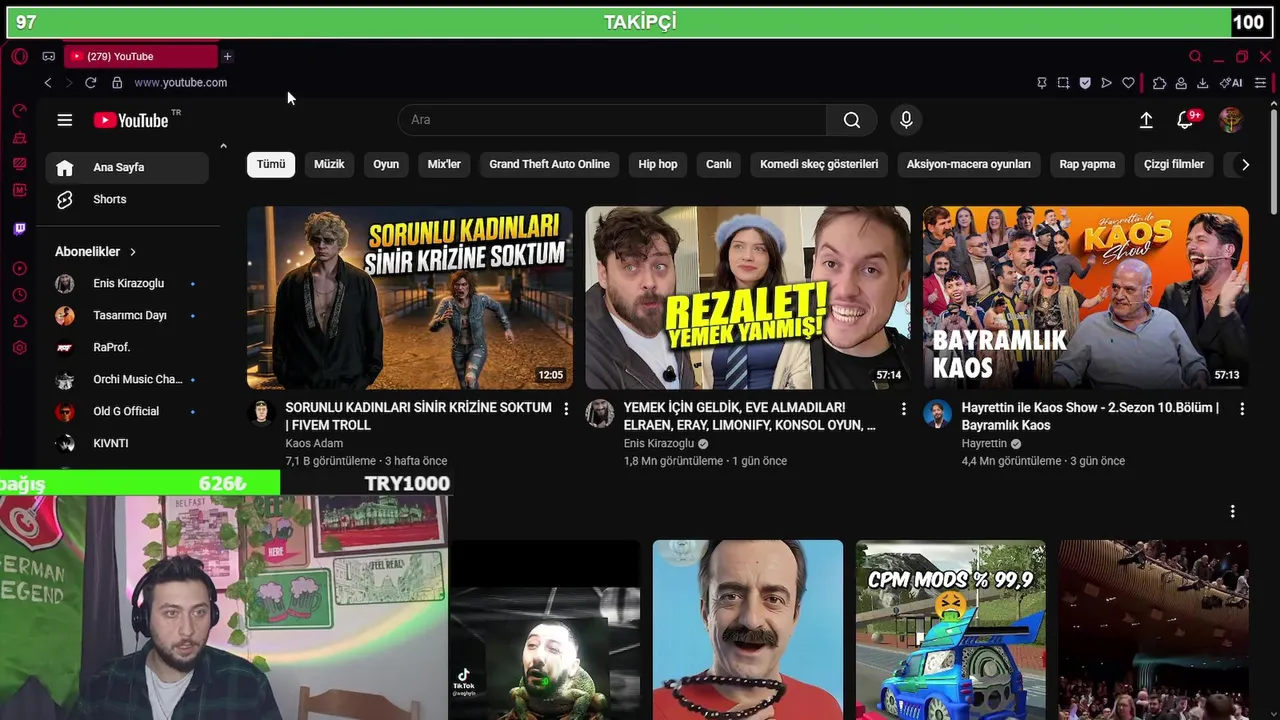Image resolution: width=1280 pixels, height=720 pixels.
Task: Open SORUNLU KADINLARI video thumbnail
Action: point(410,298)
